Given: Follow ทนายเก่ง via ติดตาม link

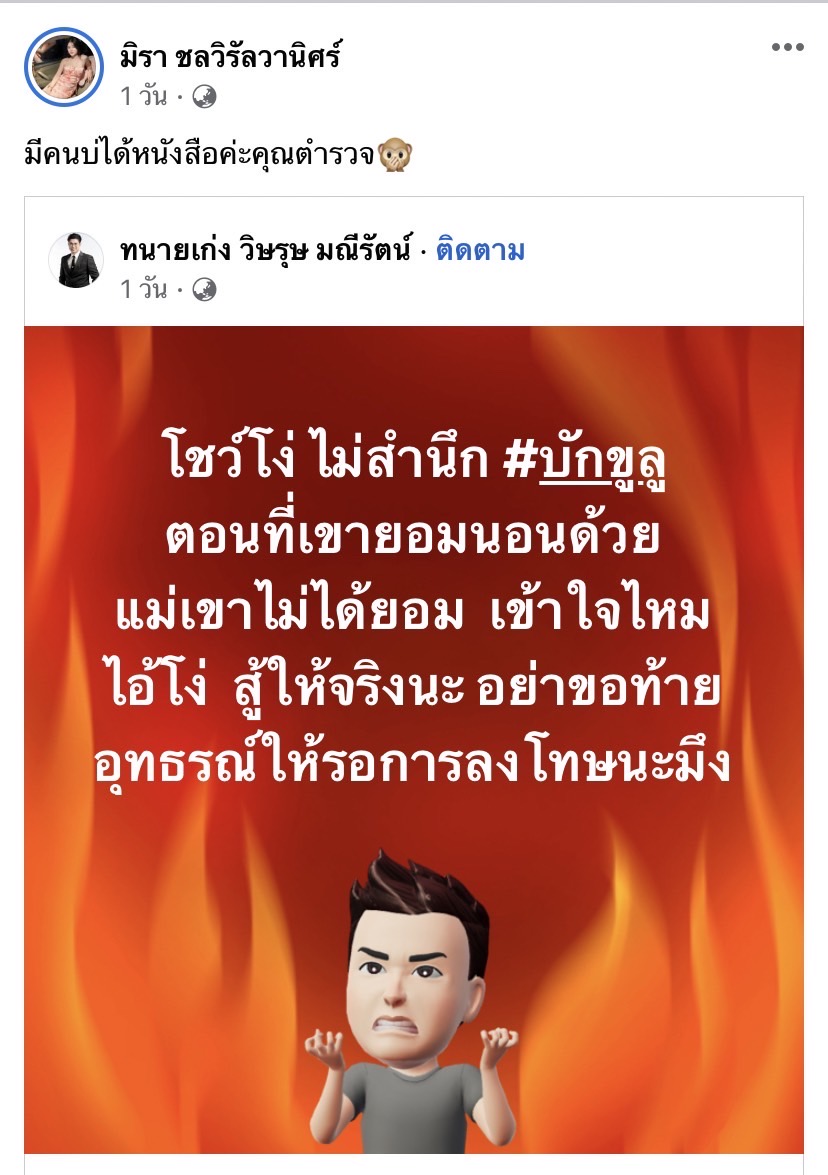Looking at the screenshot, I should click(480, 250).
